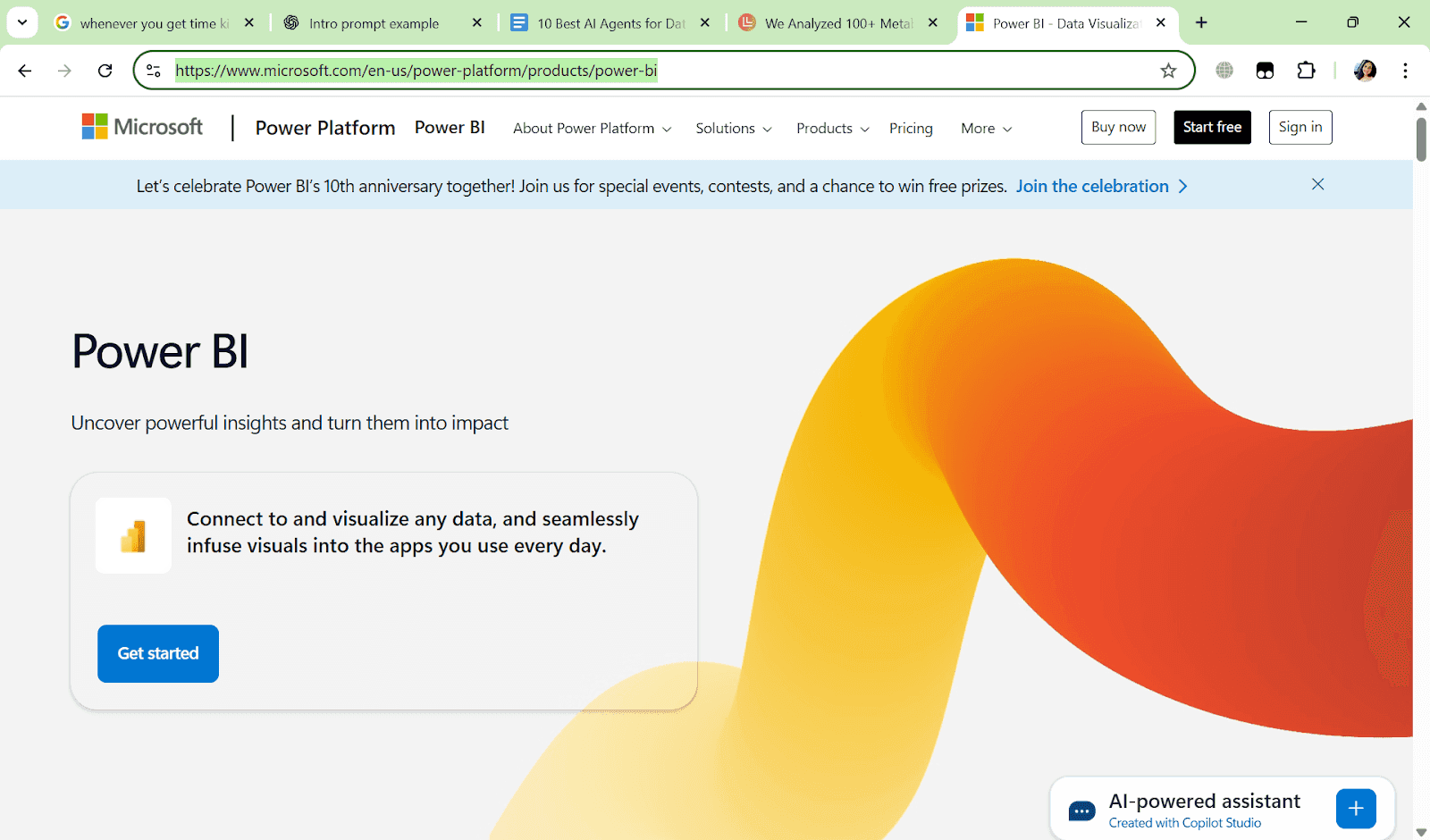Select the Pricing navigation item
The width and height of the screenshot is (1430, 840).
(911, 128)
